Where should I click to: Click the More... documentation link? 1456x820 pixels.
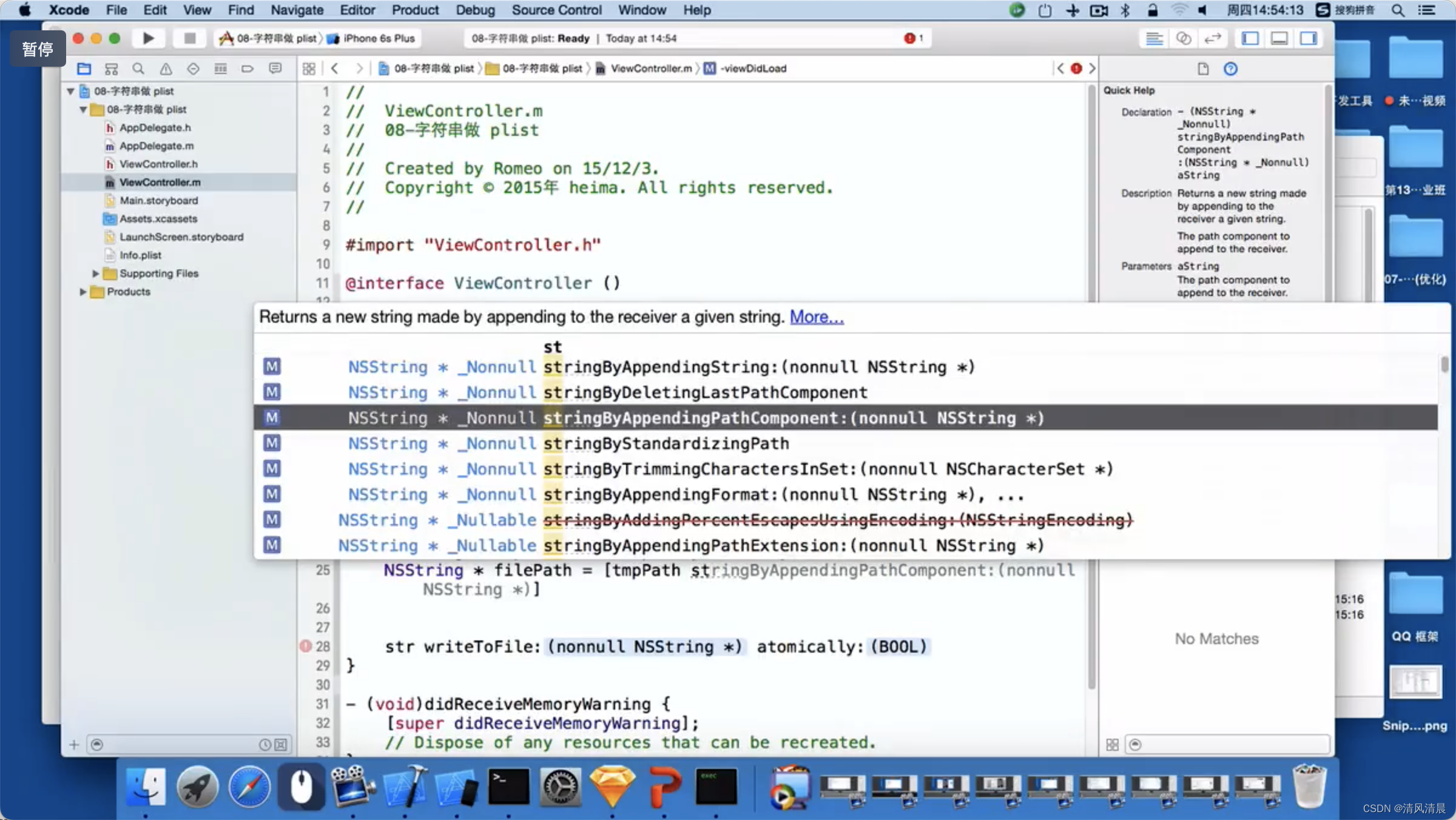point(817,317)
